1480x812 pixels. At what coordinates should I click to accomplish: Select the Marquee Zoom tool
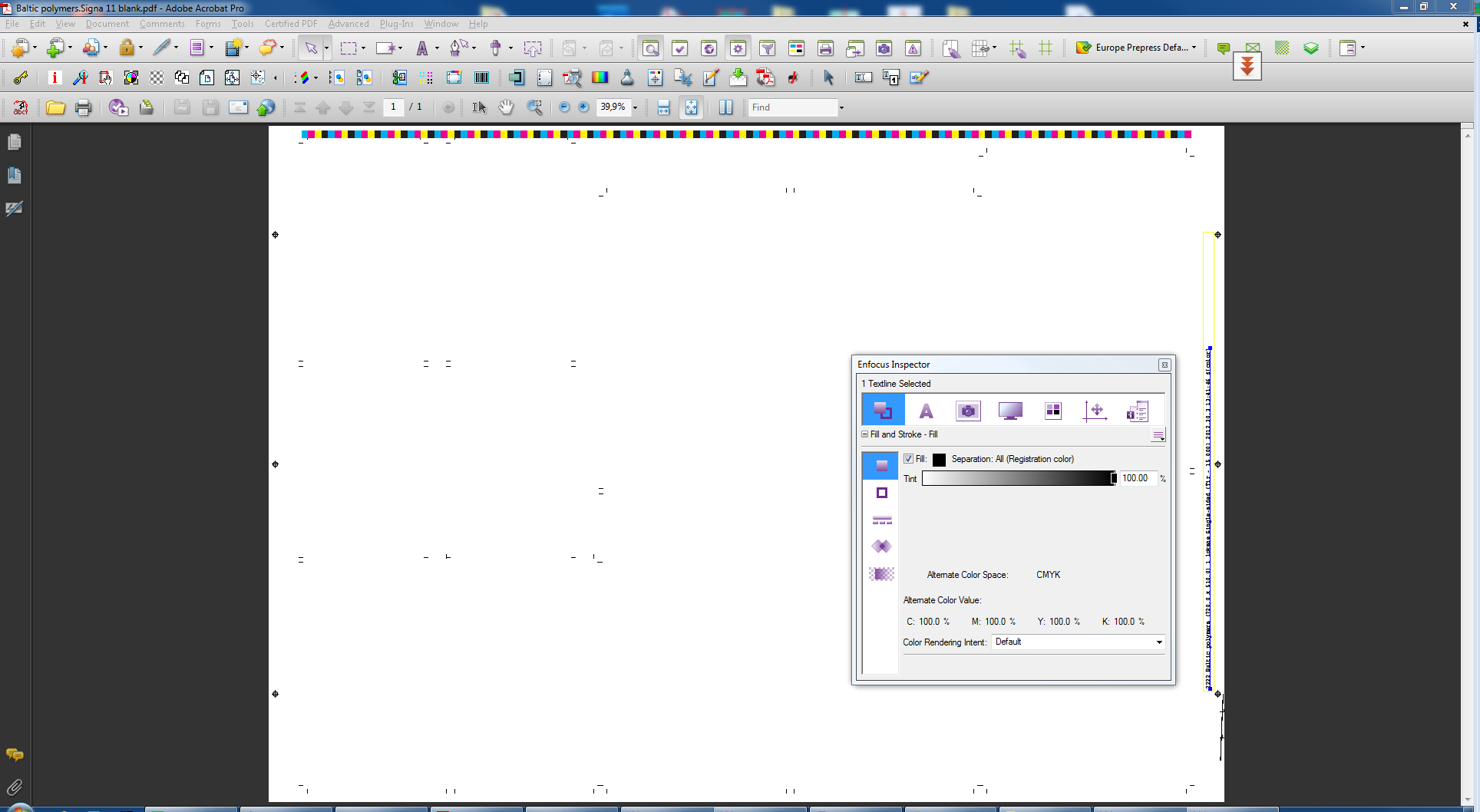[535, 107]
